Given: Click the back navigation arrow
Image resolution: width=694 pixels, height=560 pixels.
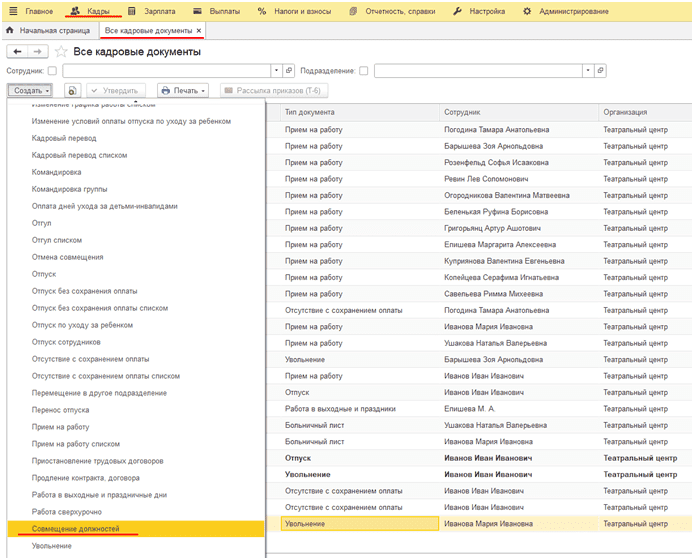Looking at the screenshot, I should point(17,52).
